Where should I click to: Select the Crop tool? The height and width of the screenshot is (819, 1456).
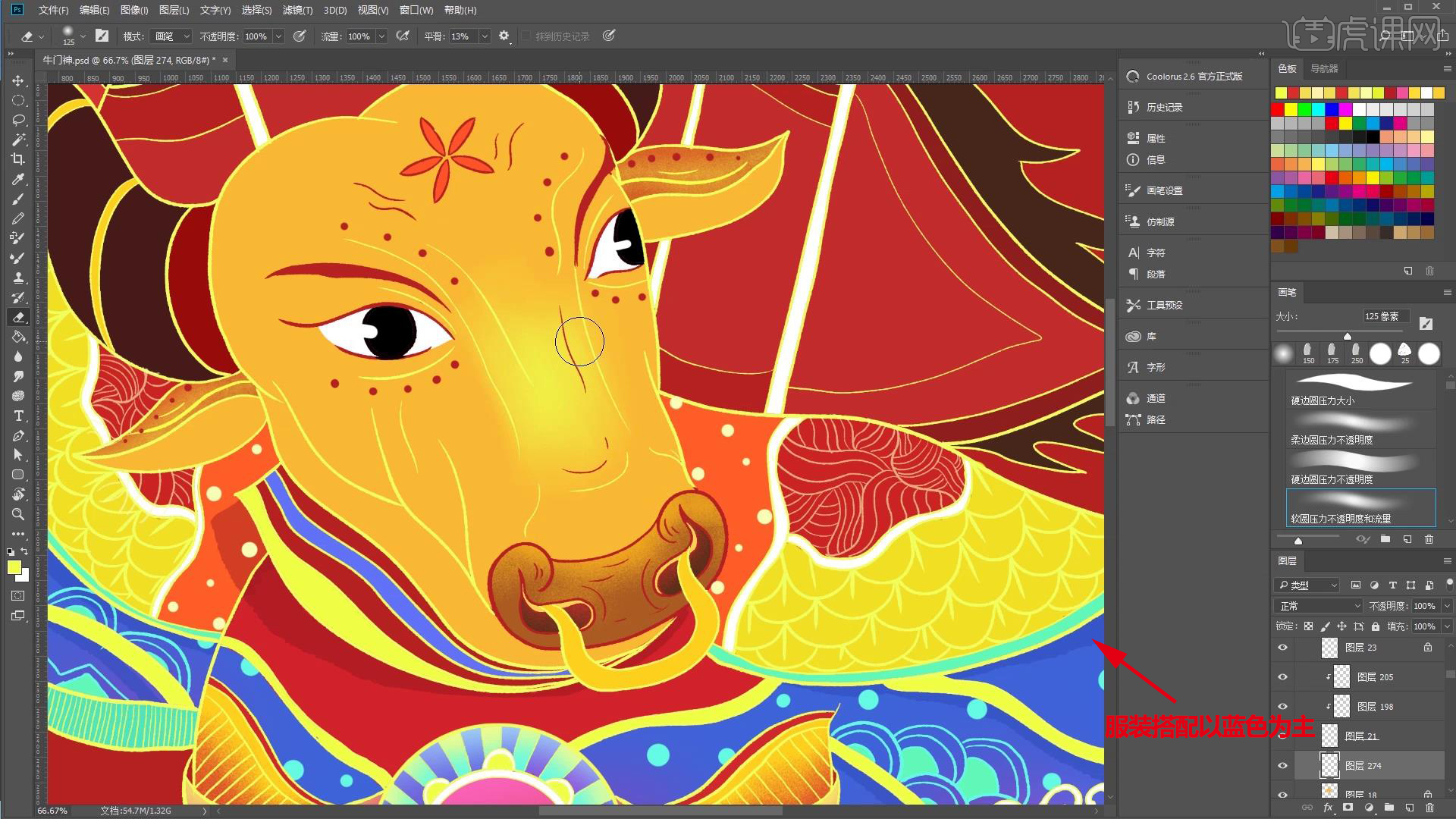(18, 159)
